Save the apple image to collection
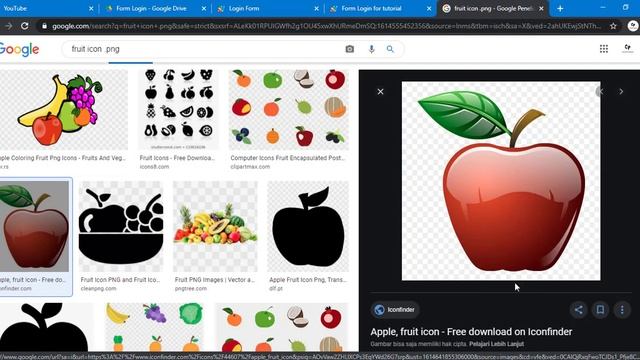Screen dimensions: 640x360 (600, 310)
